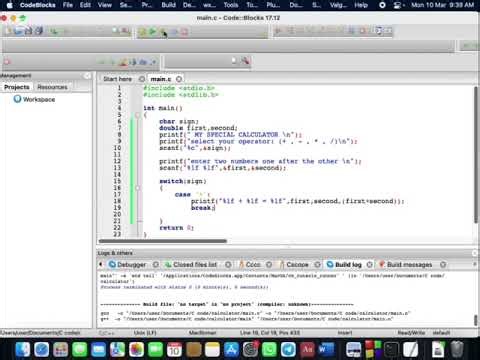
Task: Open Finder from the Dock
Action: coord(23,350)
